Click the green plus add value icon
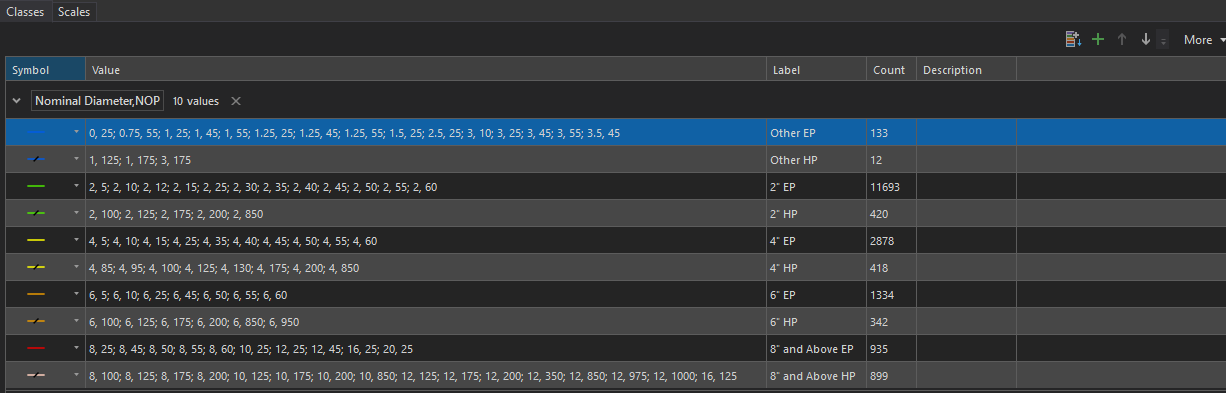The width and height of the screenshot is (1226, 393). (x=1098, y=40)
